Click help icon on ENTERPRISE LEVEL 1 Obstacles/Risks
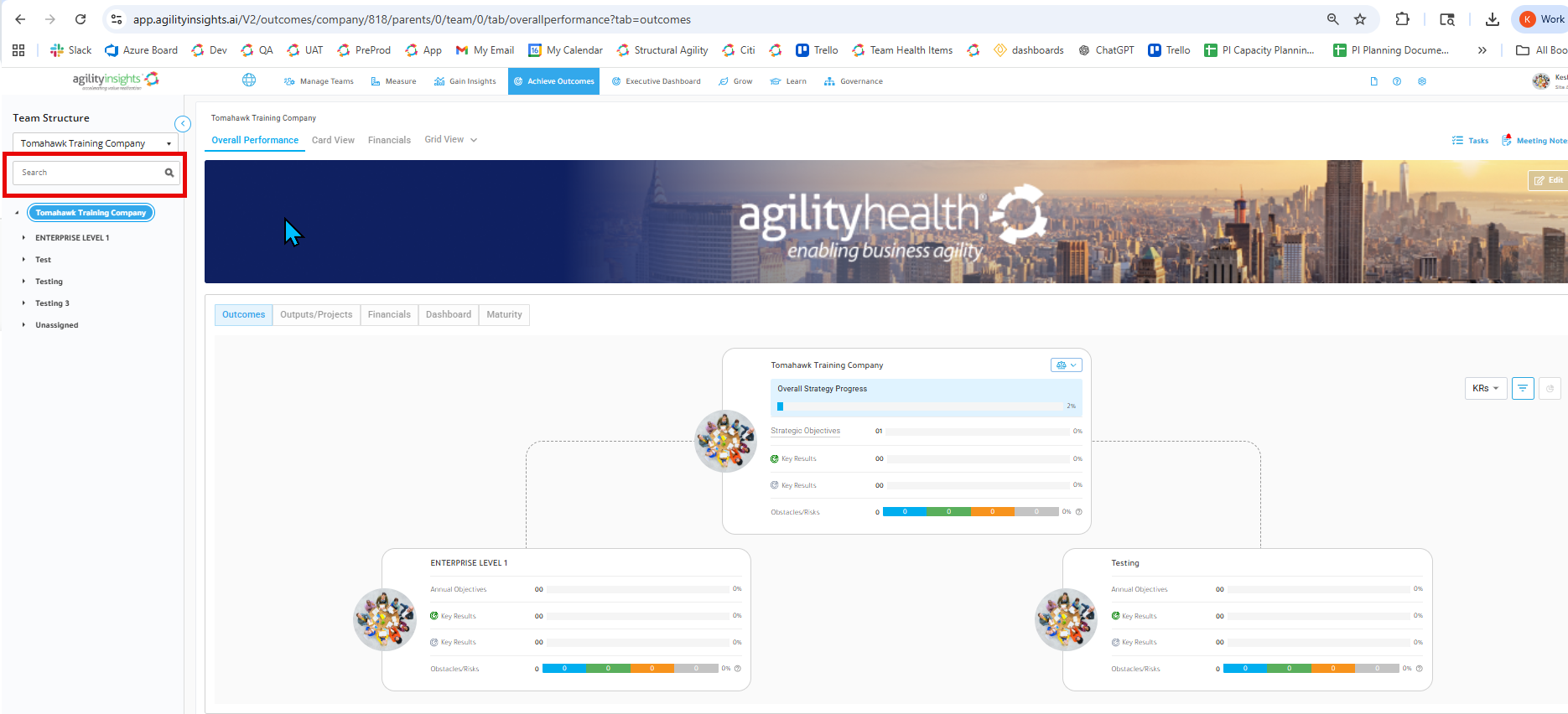 [x=738, y=669]
